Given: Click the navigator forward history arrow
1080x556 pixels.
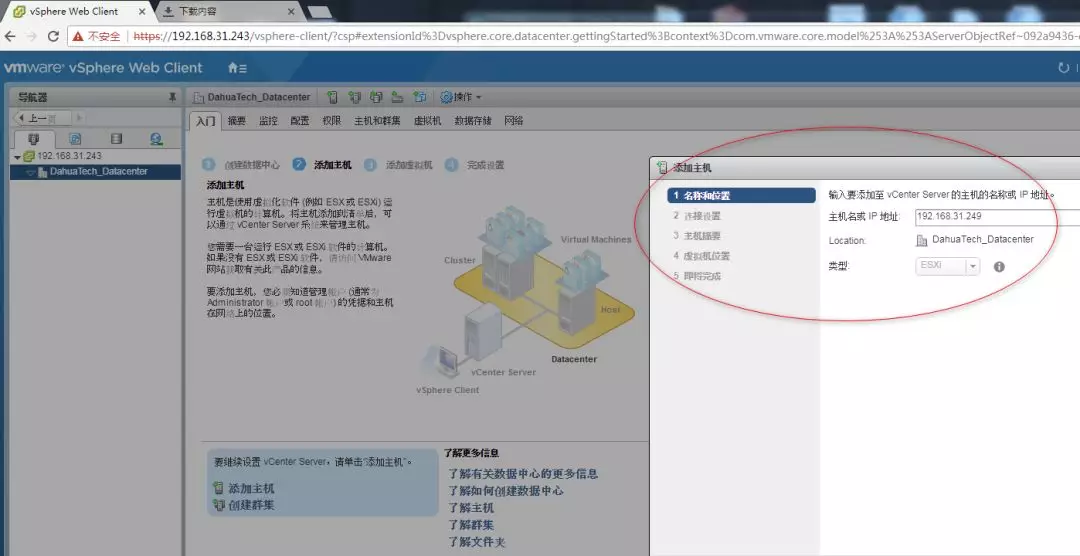Looking at the screenshot, I should pos(79,118).
